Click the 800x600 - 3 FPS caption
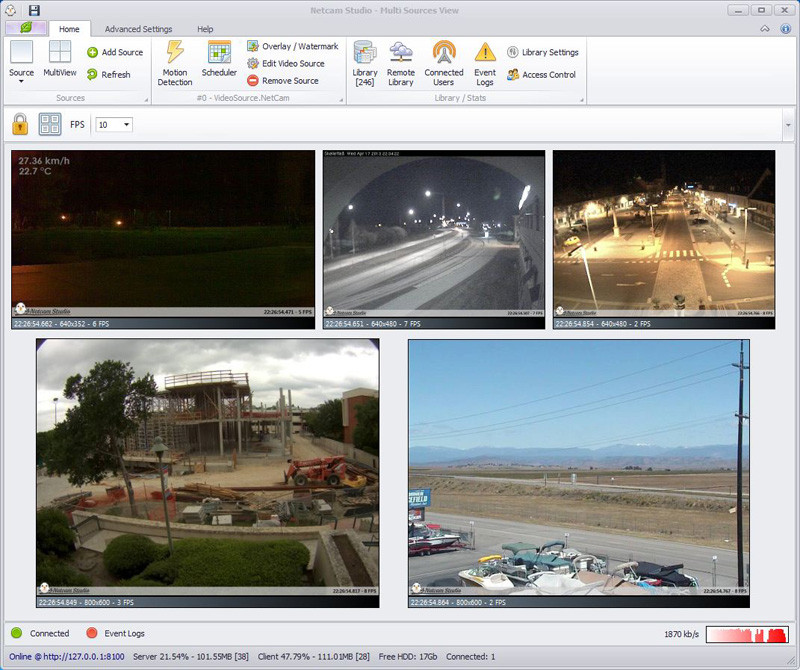Image resolution: width=800 pixels, height=670 pixels. 86,602
